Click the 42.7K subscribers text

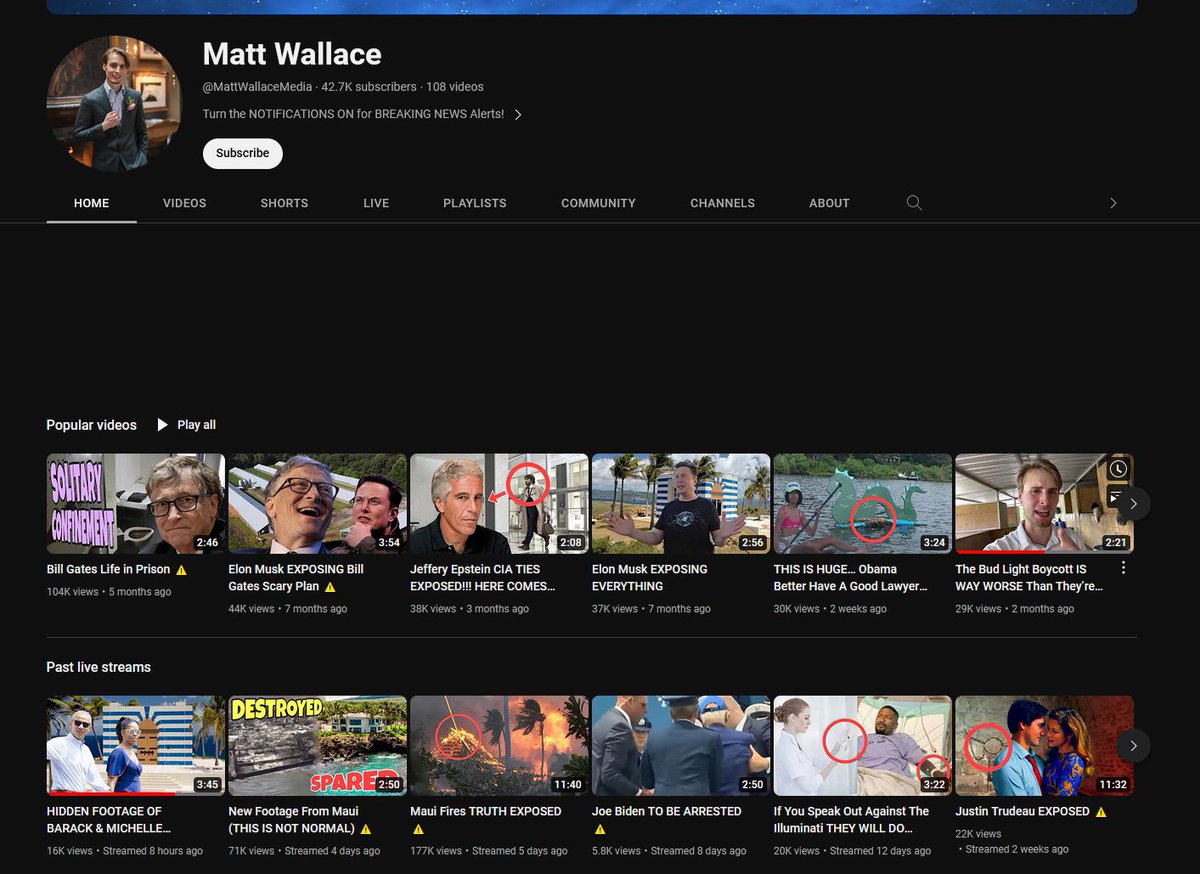click(x=369, y=87)
